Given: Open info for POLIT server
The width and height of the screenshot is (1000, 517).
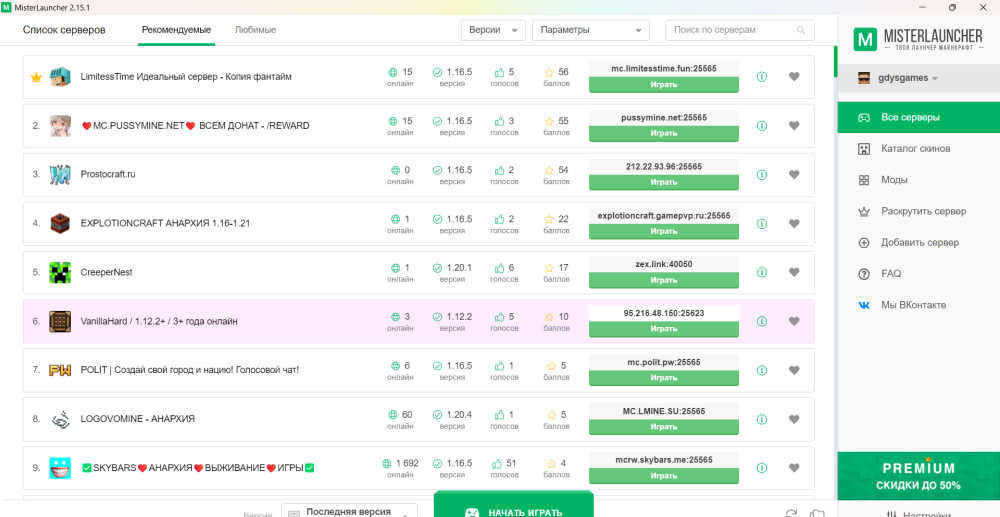Looking at the screenshot, I should (761, 370).
